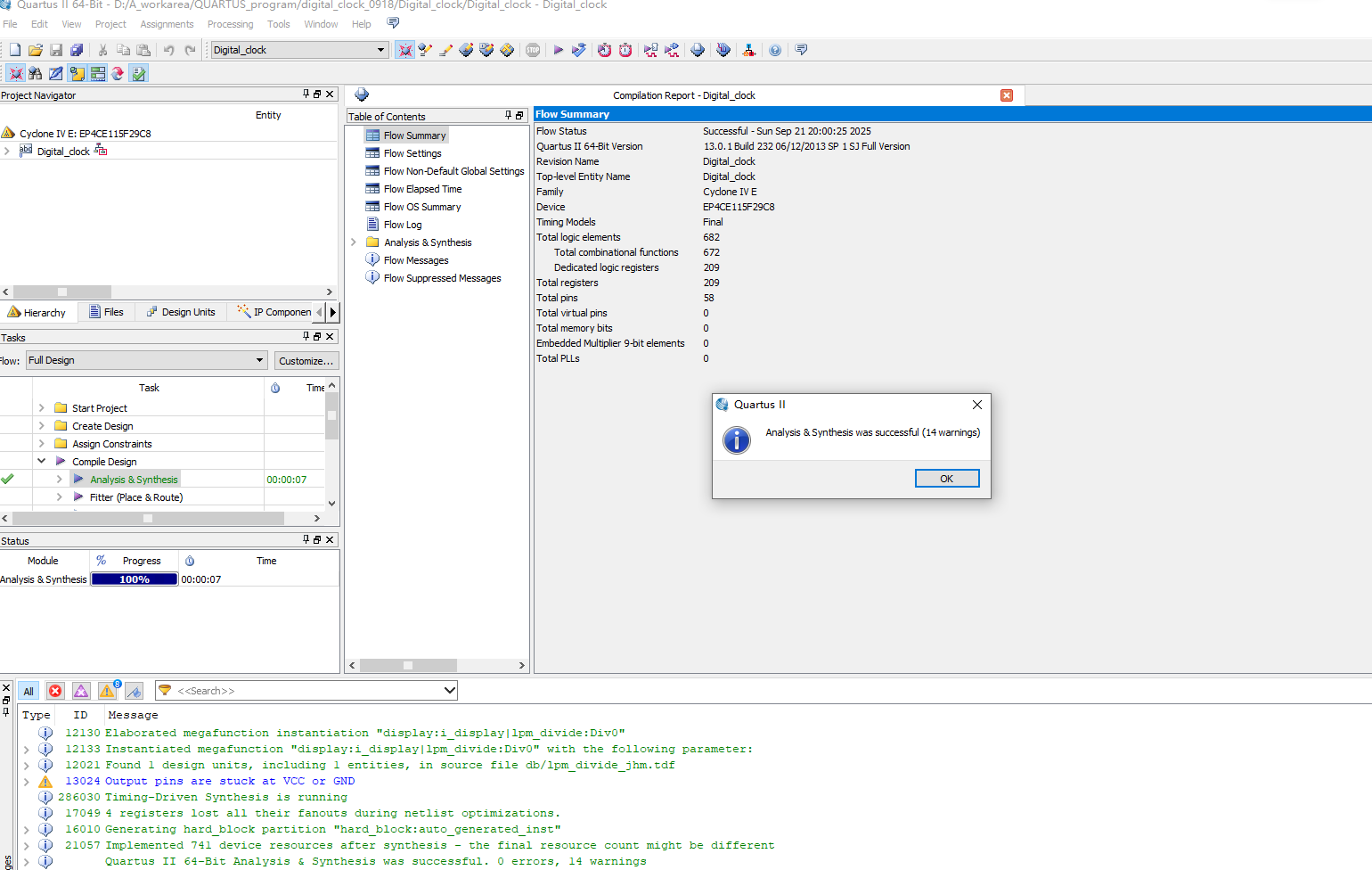Click the Customize... button in Tasks

[x=306, y=360]
